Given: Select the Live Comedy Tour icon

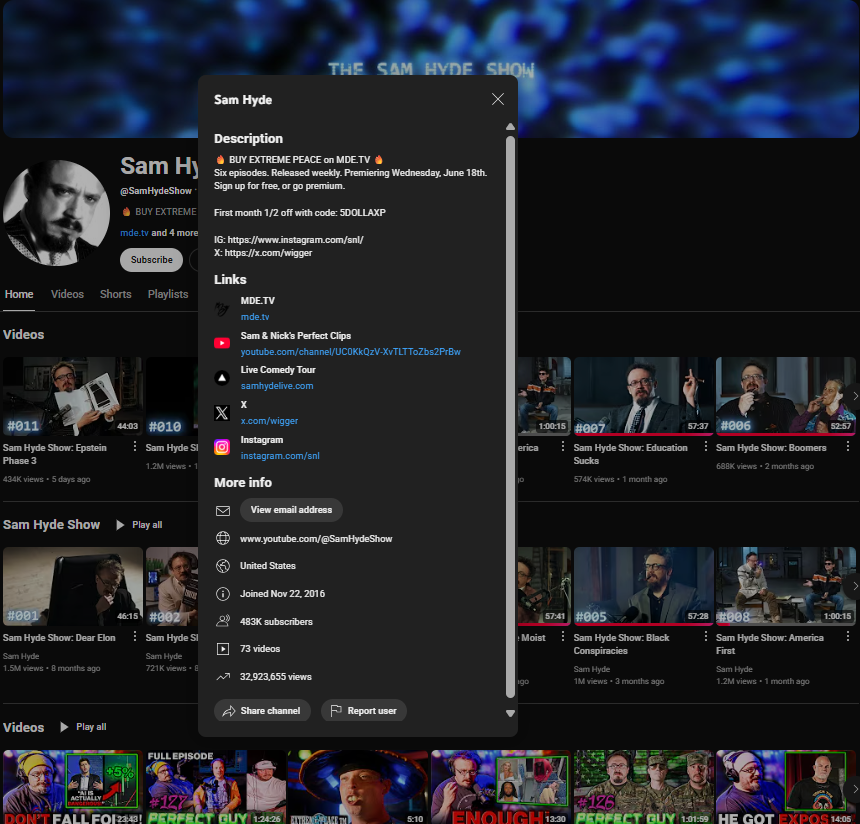Looking at the screenshot, I should click(x=221, y=377).
